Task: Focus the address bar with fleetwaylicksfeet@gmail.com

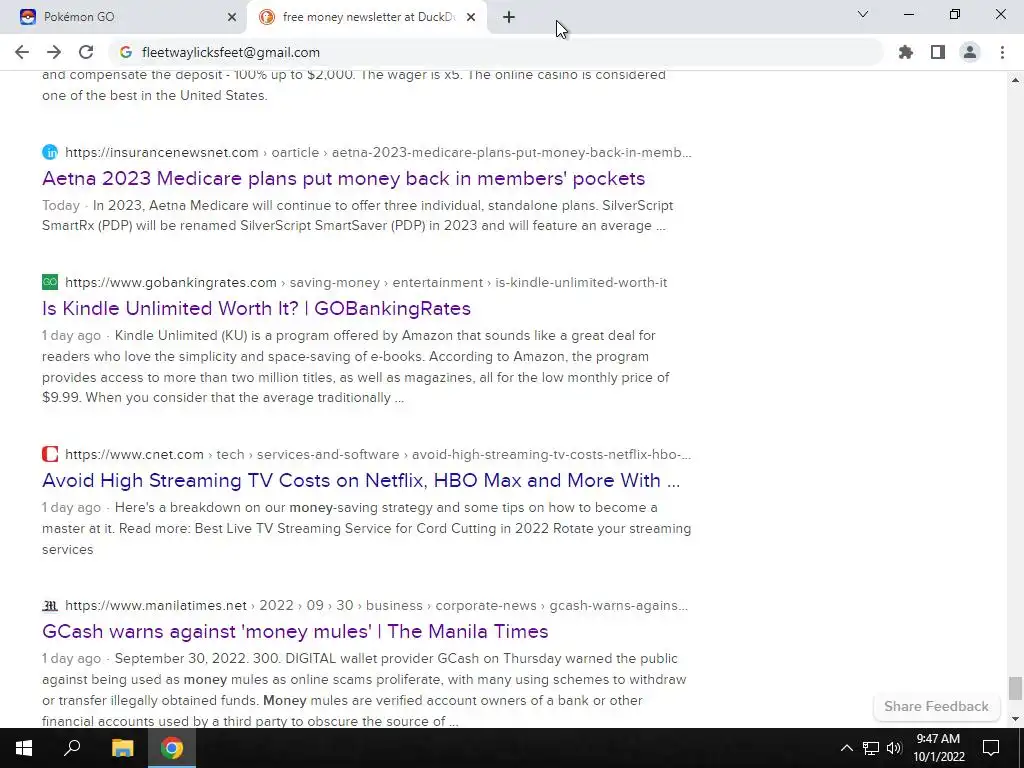Action: [x=496, y=52]
